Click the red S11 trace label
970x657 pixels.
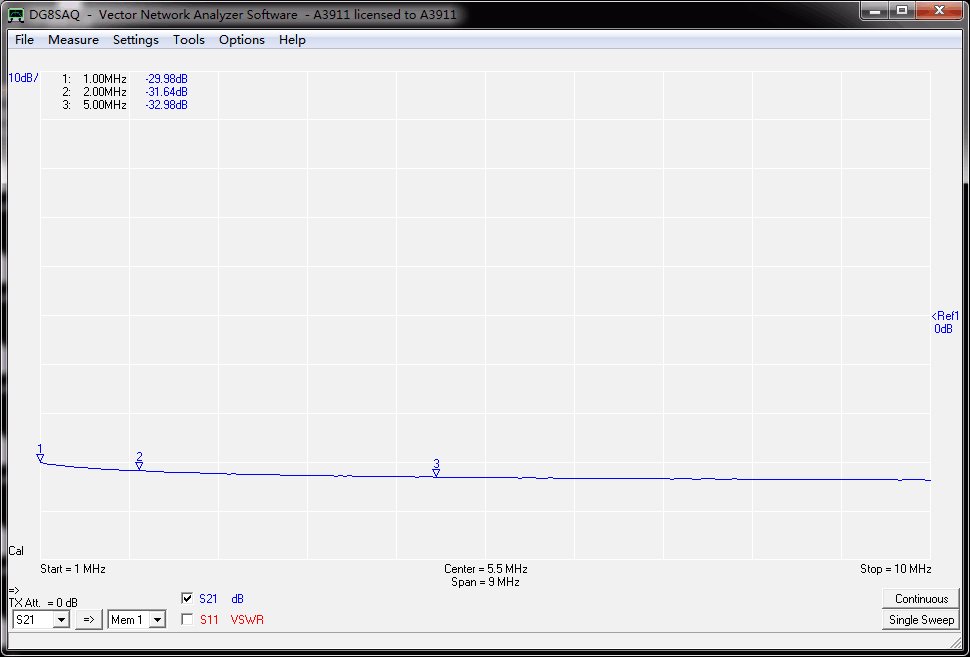click(x=209, y=619)
